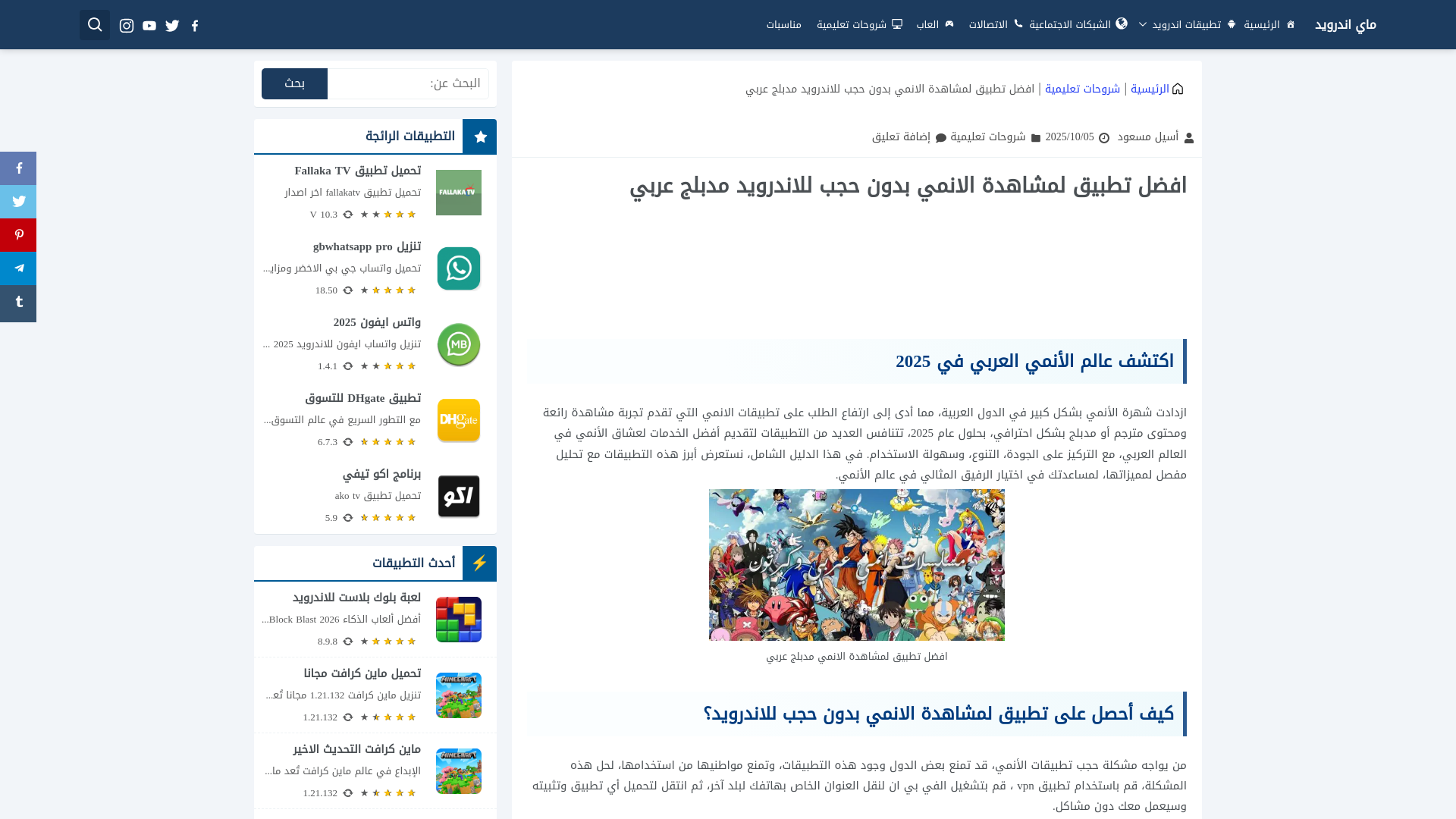Viewport: 1456px width, 819px height.
Task: Open تحميل ماين كرافت مجانا title
Action: coord(362,673)
